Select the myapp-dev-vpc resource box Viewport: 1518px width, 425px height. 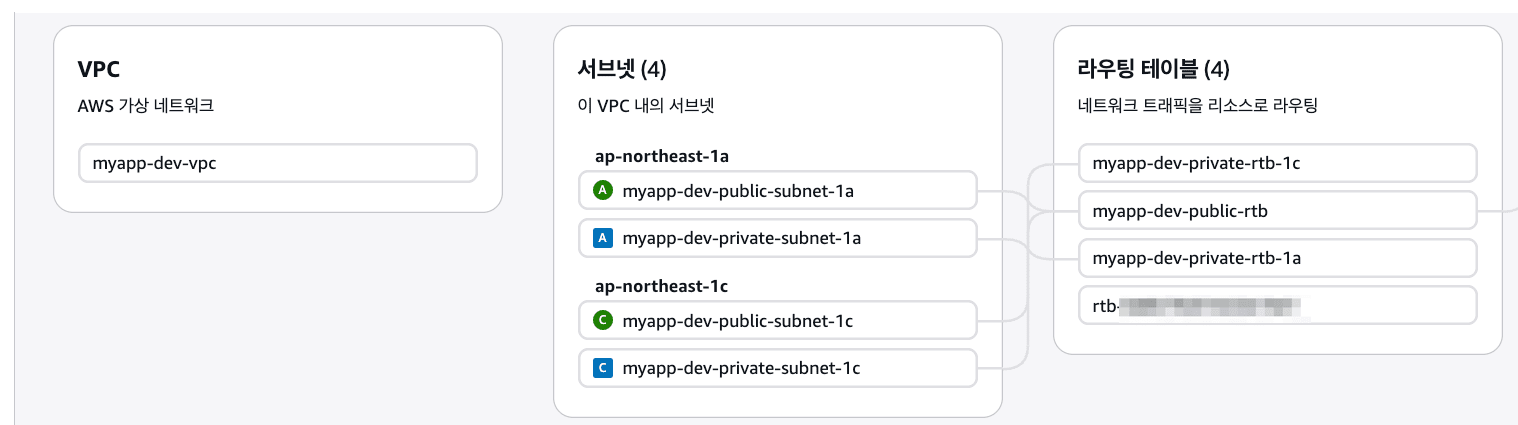click(277, 164)
